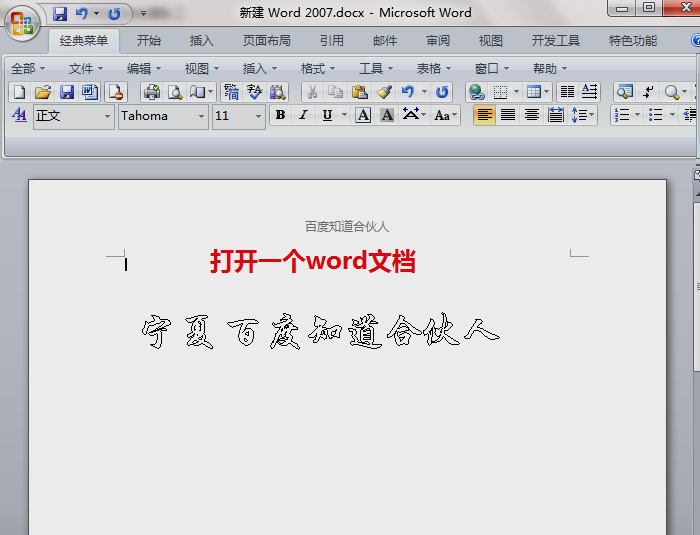The height and width of the screenshot is (535, 700).
Task: Expand the bullet list dropdown arrow
Action: point(672,115)
